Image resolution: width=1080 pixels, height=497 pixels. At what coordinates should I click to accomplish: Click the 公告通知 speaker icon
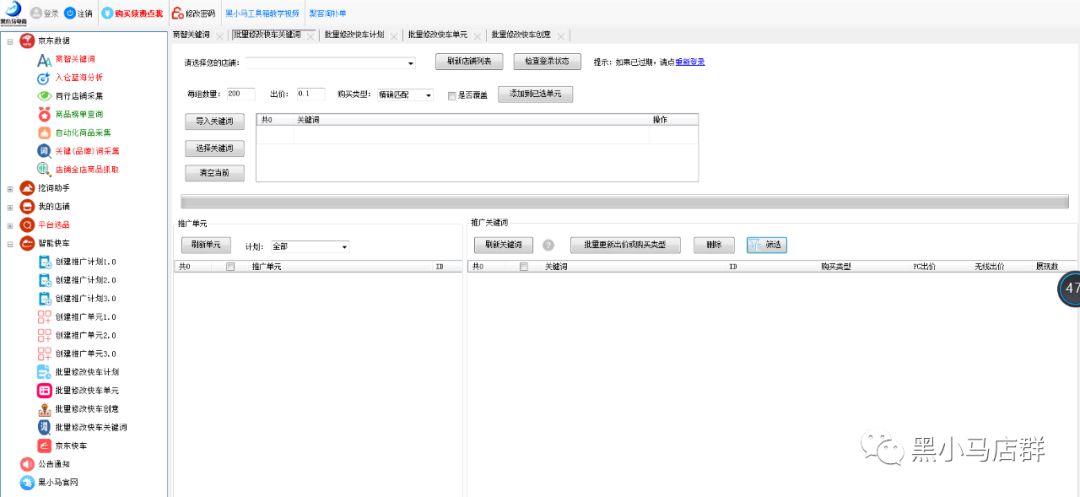click(27, 464)
